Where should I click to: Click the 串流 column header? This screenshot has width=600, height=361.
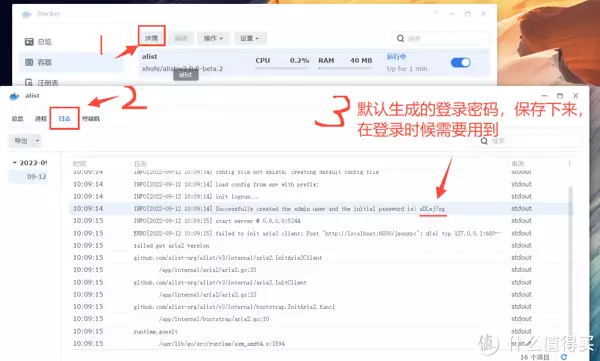[x=518, y=163]
